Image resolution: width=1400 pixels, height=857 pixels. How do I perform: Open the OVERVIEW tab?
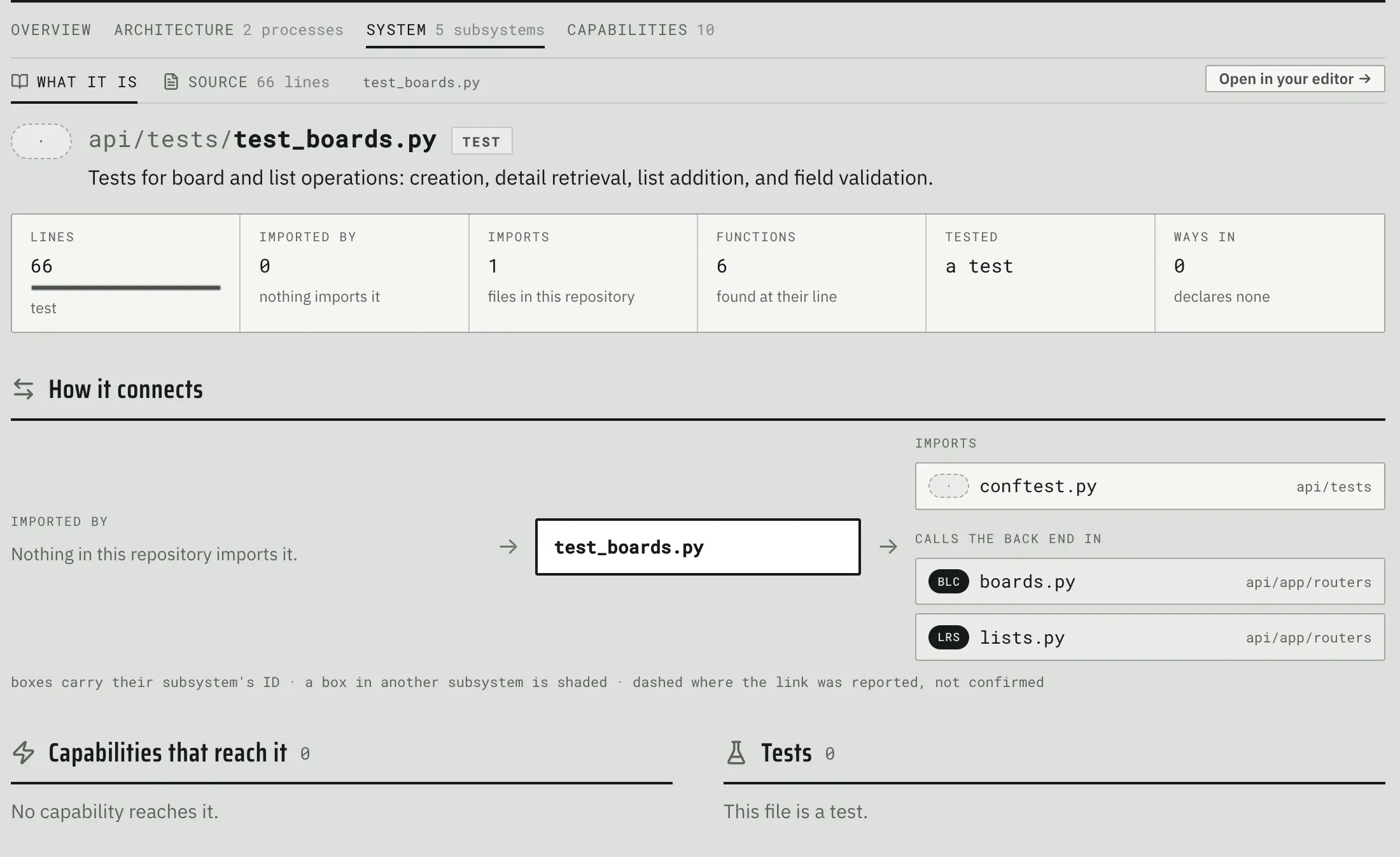(x=51, y=30)
